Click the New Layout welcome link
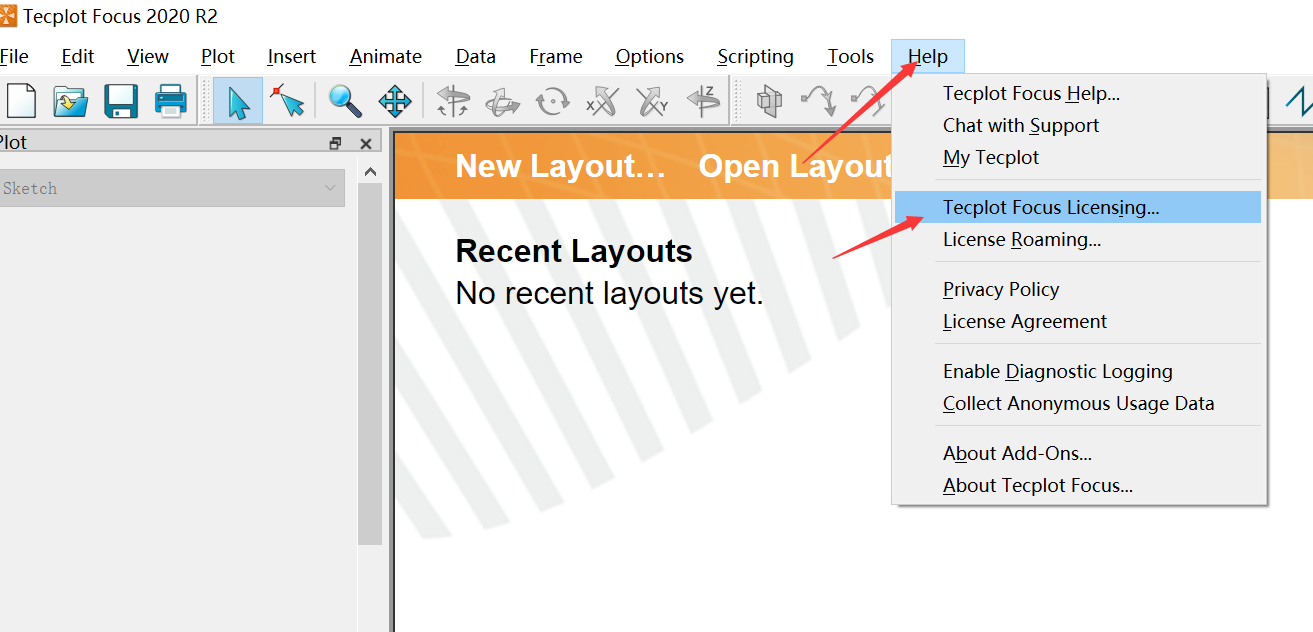The image size is (1313, 632). pos(560,166)
